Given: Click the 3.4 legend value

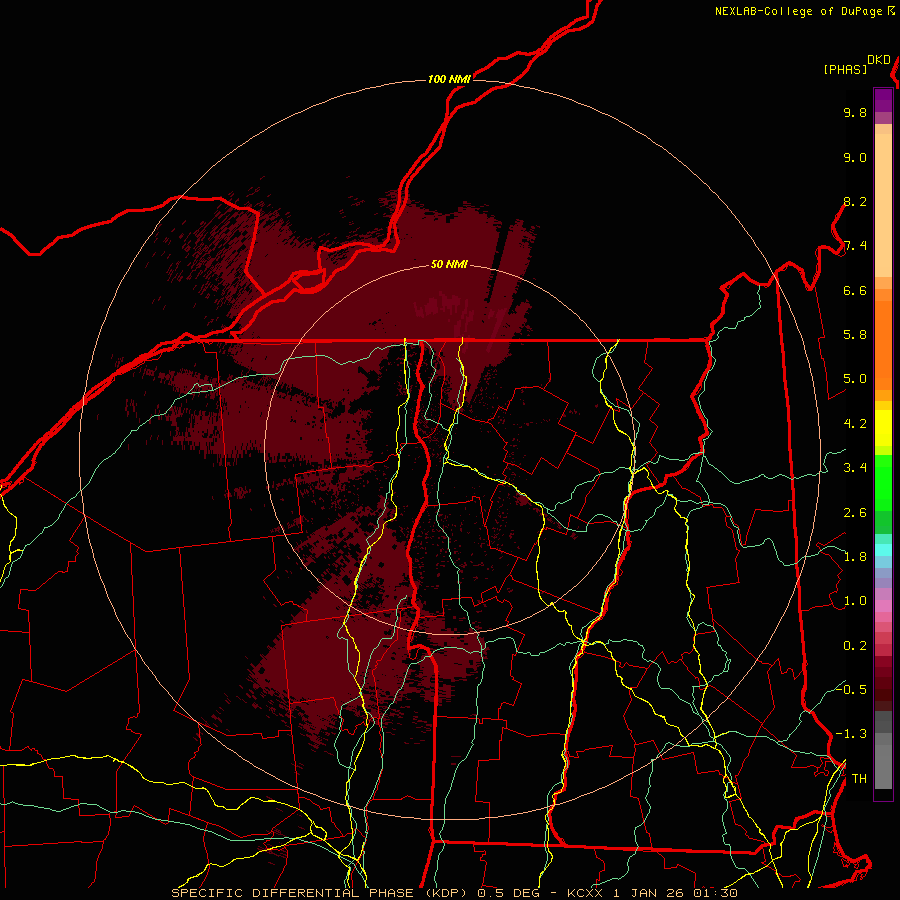Looking at the screenshot, I should click(855, 468).
